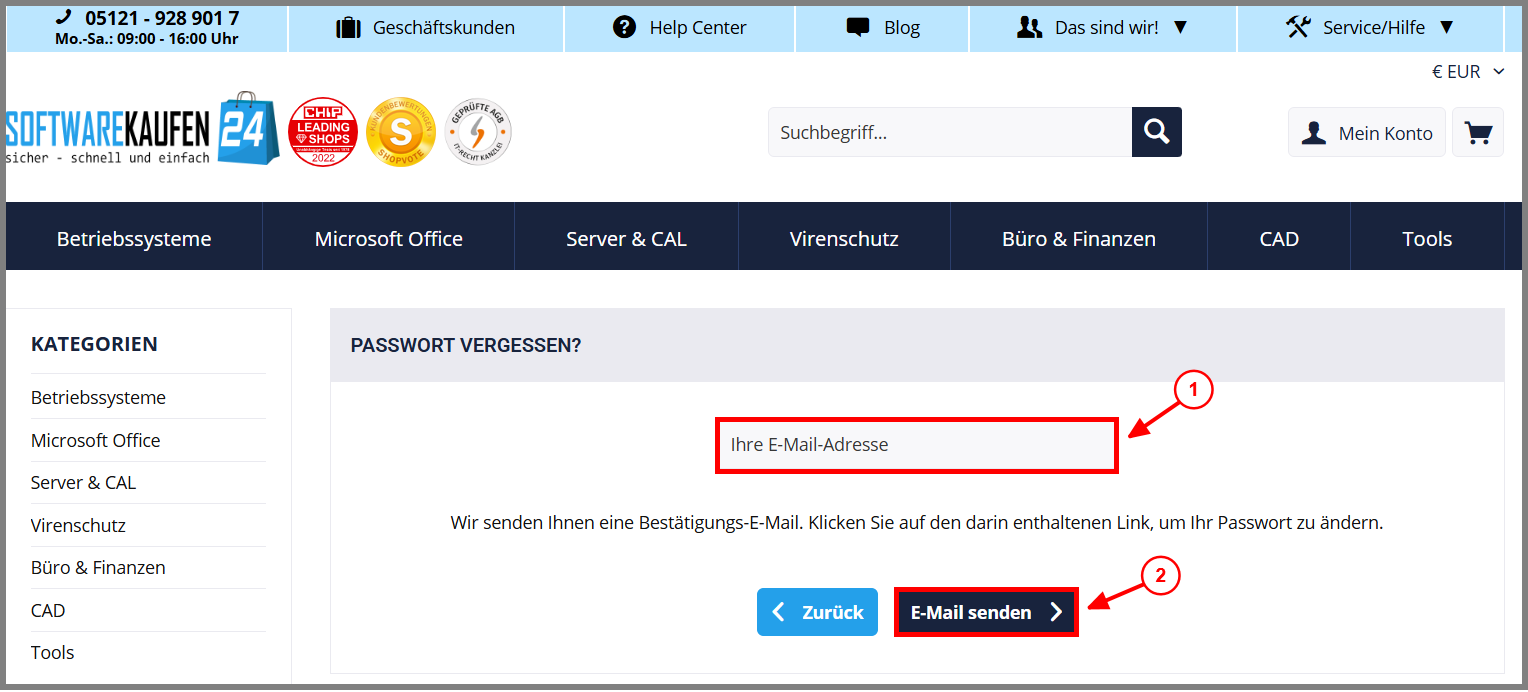Click the right chevron on E-Mail senden

point(1056,612)
